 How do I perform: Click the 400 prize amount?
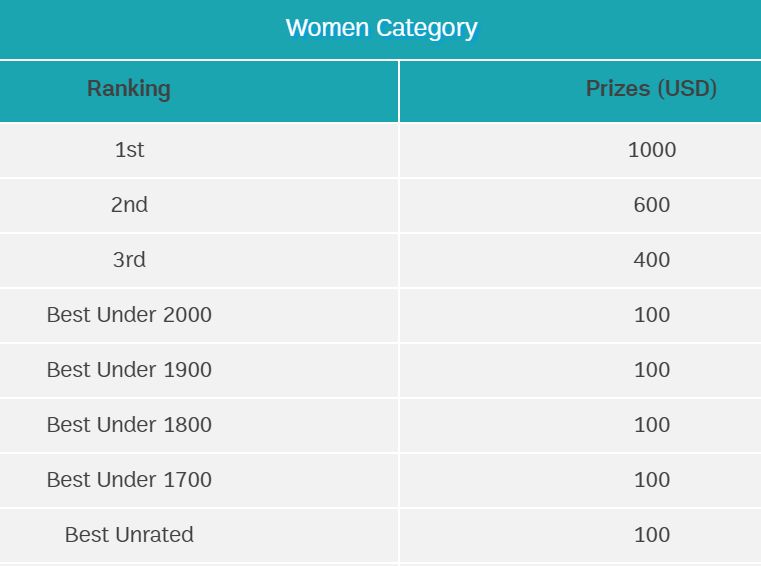652,260
